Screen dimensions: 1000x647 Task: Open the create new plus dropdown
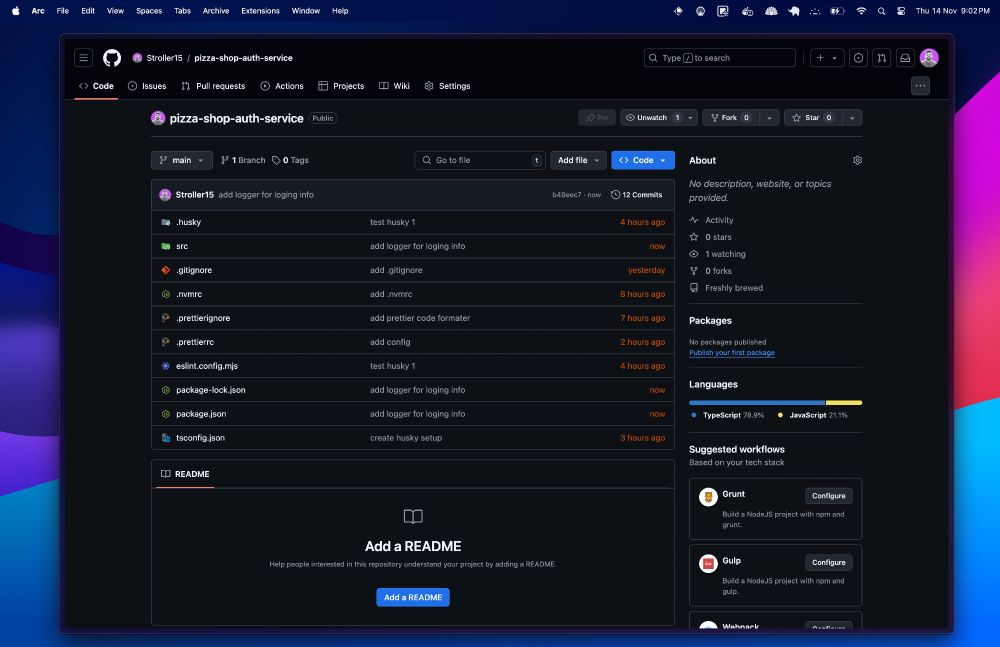click(827, 58)
